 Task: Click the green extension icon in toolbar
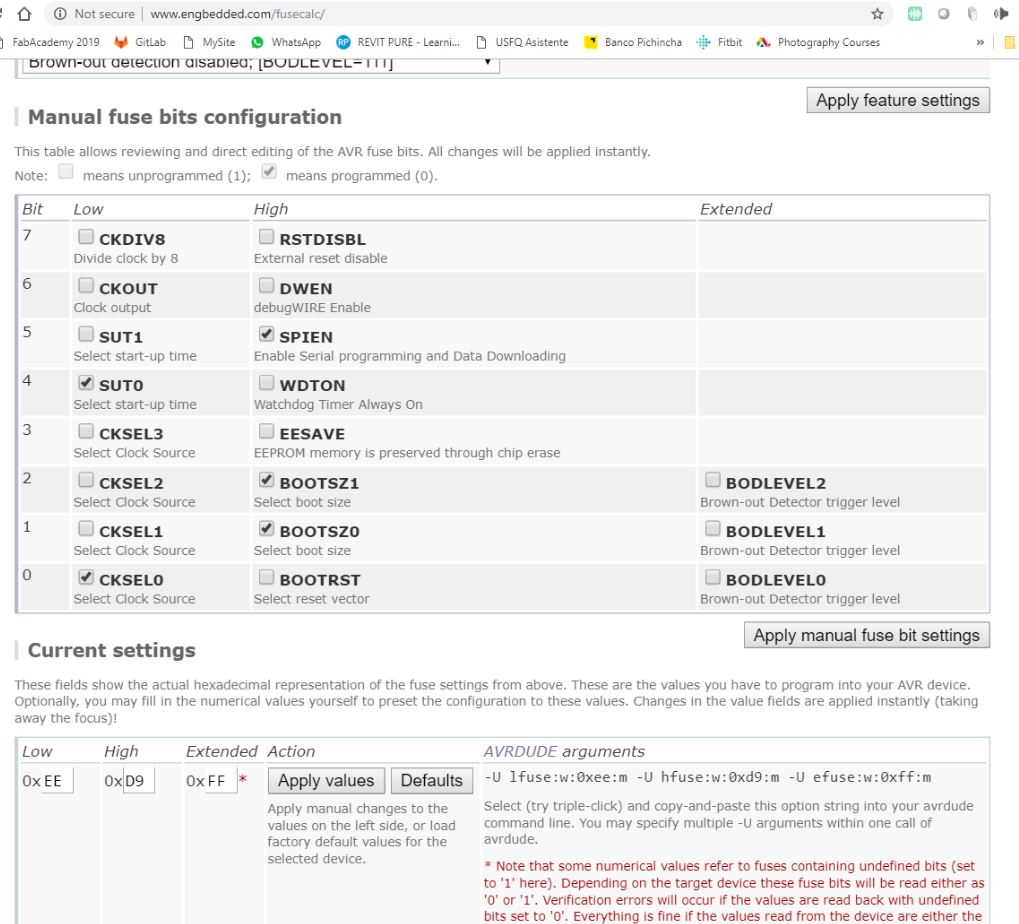pyautogui.click(x=914, y=14)
